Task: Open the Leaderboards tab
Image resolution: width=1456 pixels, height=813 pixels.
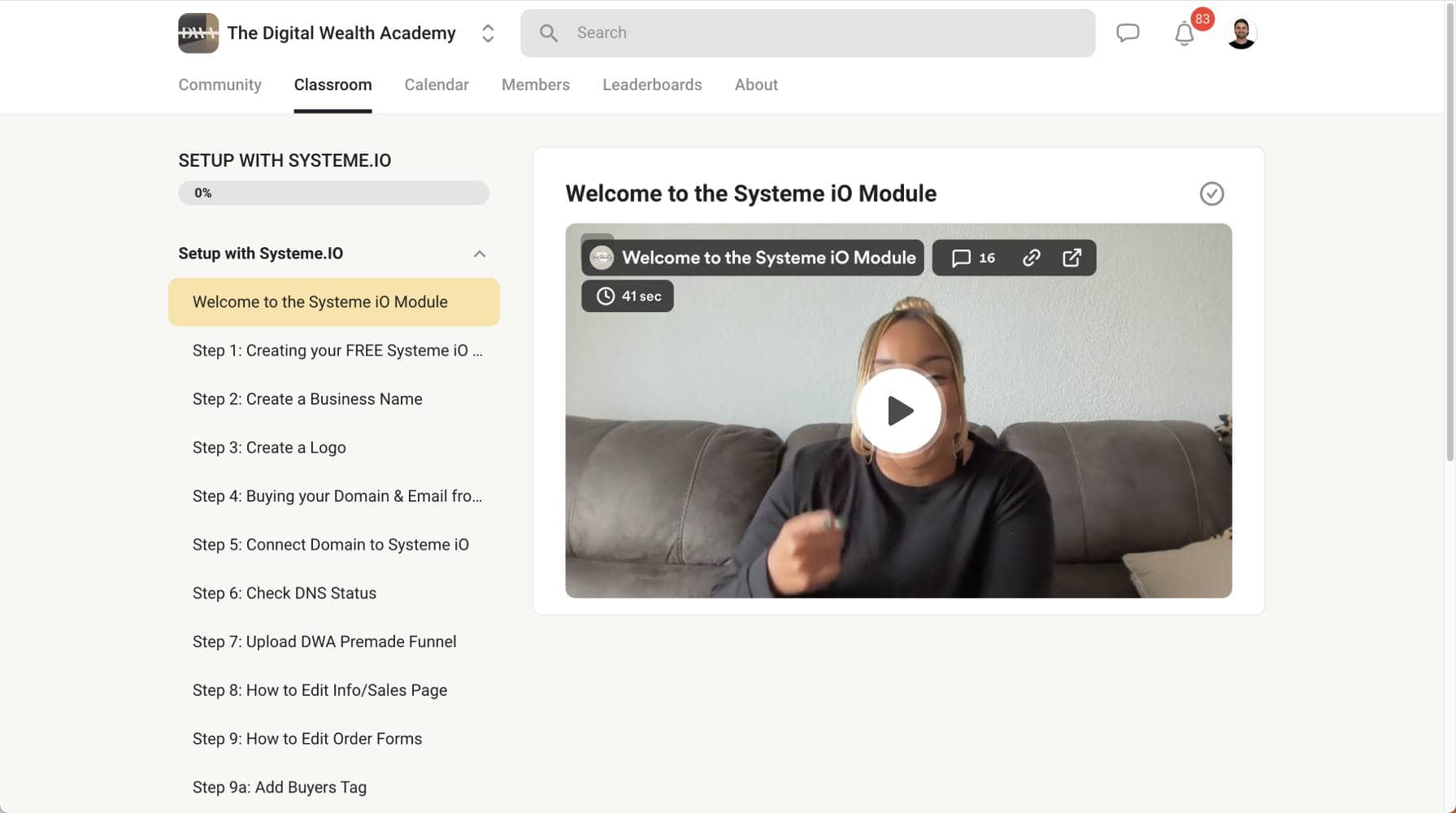Action: (651, 85)
